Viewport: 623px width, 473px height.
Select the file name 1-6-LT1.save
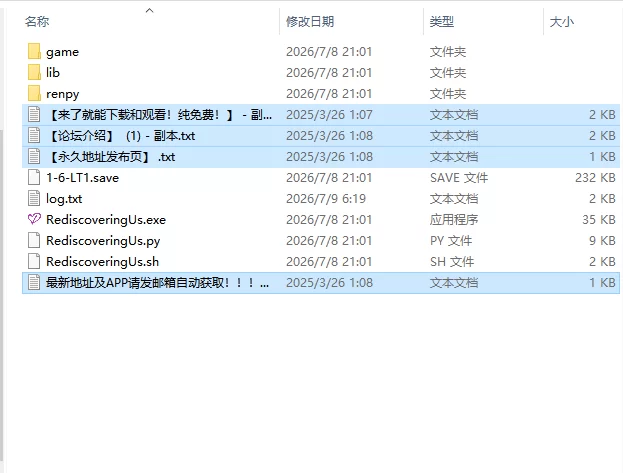tap(82, 178)
